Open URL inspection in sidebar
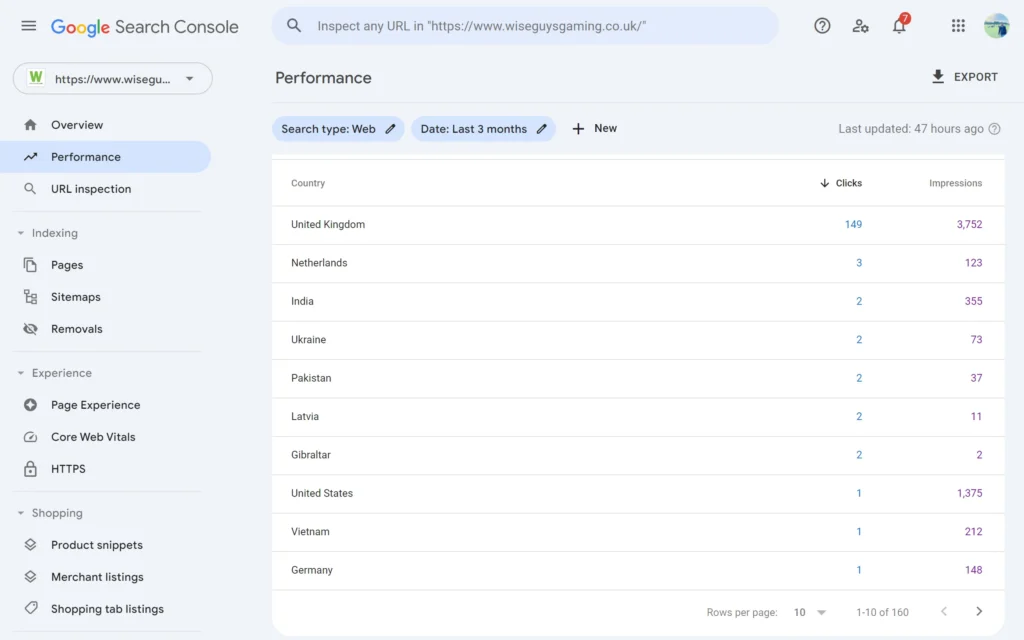 pyautogui.click(x=91, y=189)
